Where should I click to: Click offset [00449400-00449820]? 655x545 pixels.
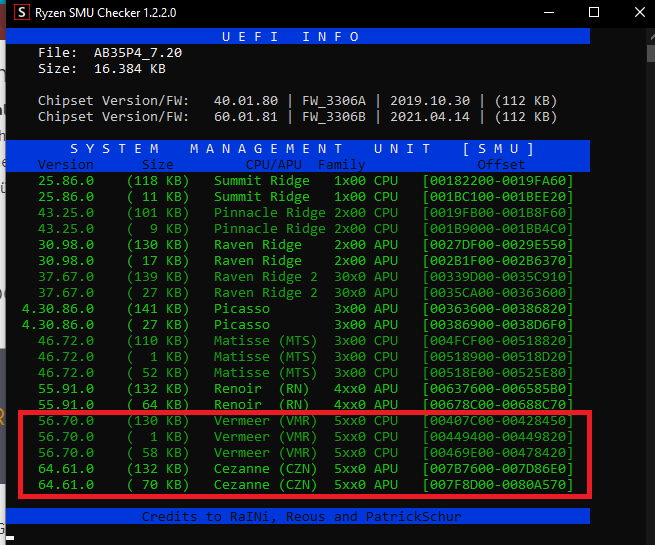[x=498, y=437]
